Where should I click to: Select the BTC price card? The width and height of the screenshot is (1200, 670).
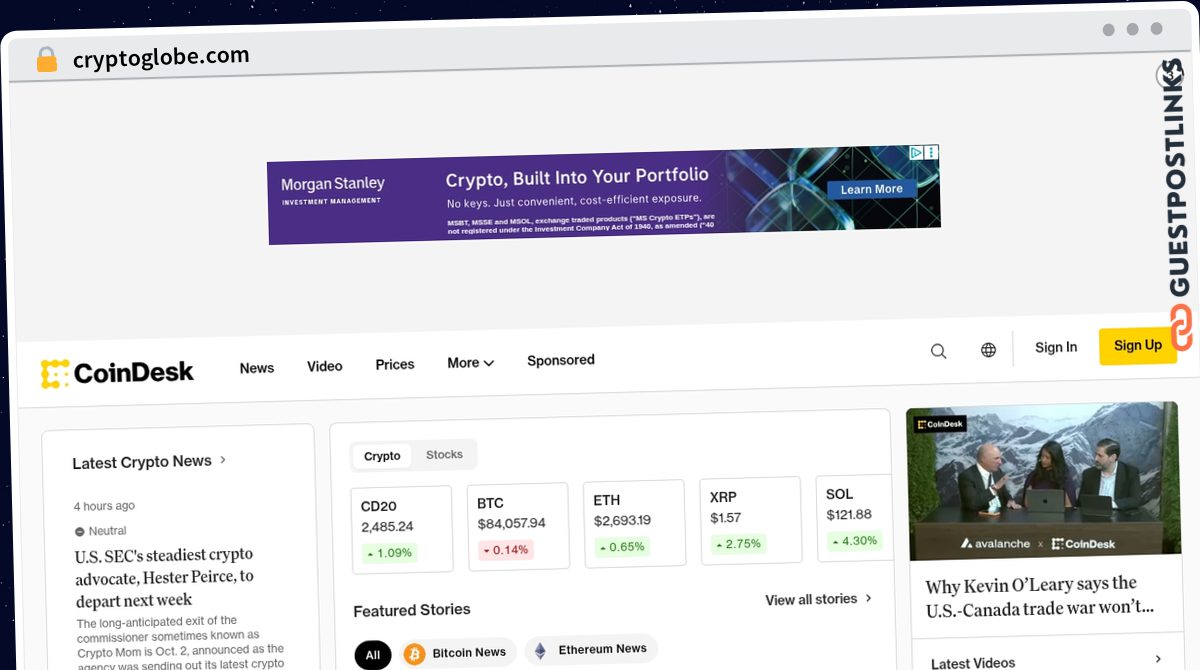coord(518,526)
